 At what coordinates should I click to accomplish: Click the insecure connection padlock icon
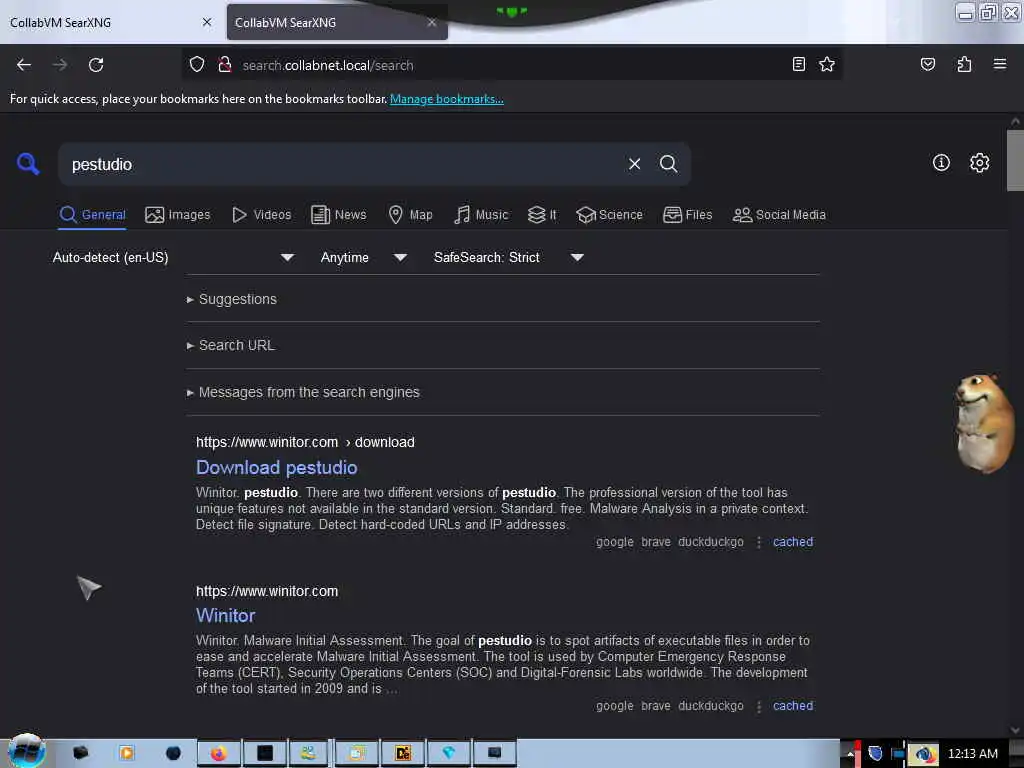pos(225,65)
